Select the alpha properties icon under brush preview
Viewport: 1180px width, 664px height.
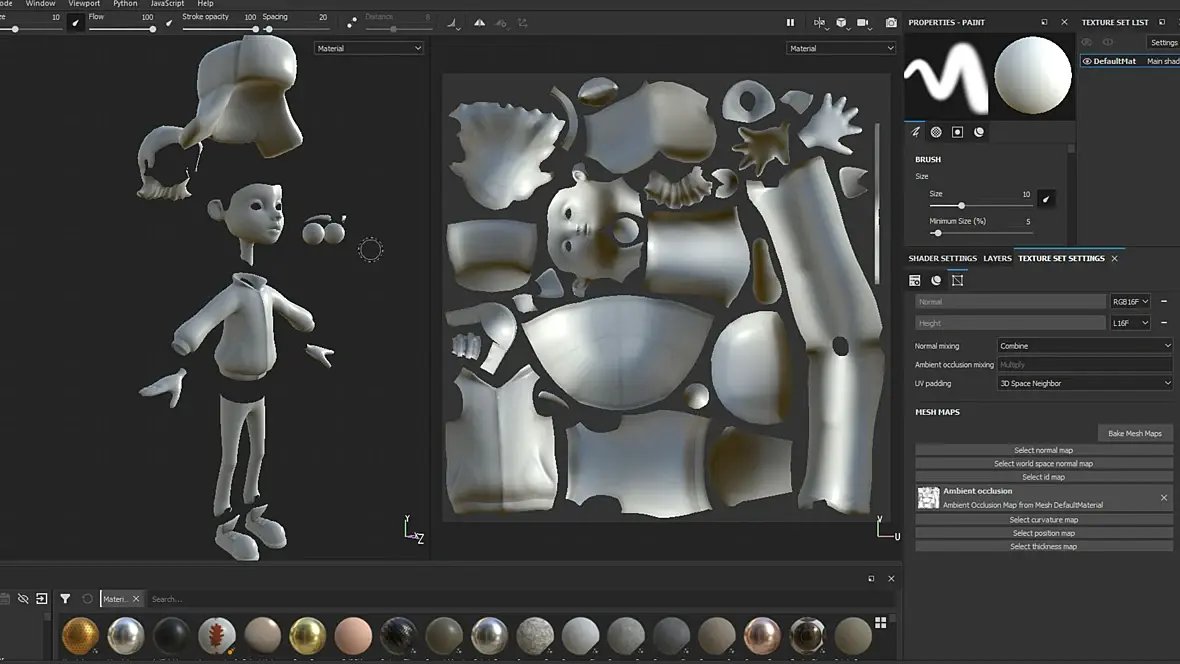936,132
